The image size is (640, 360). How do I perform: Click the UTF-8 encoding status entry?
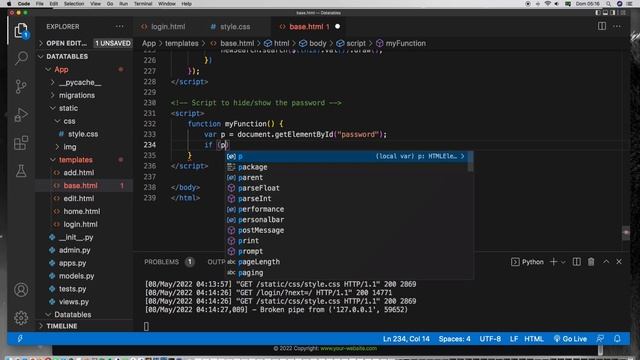[x=490, y=339]
